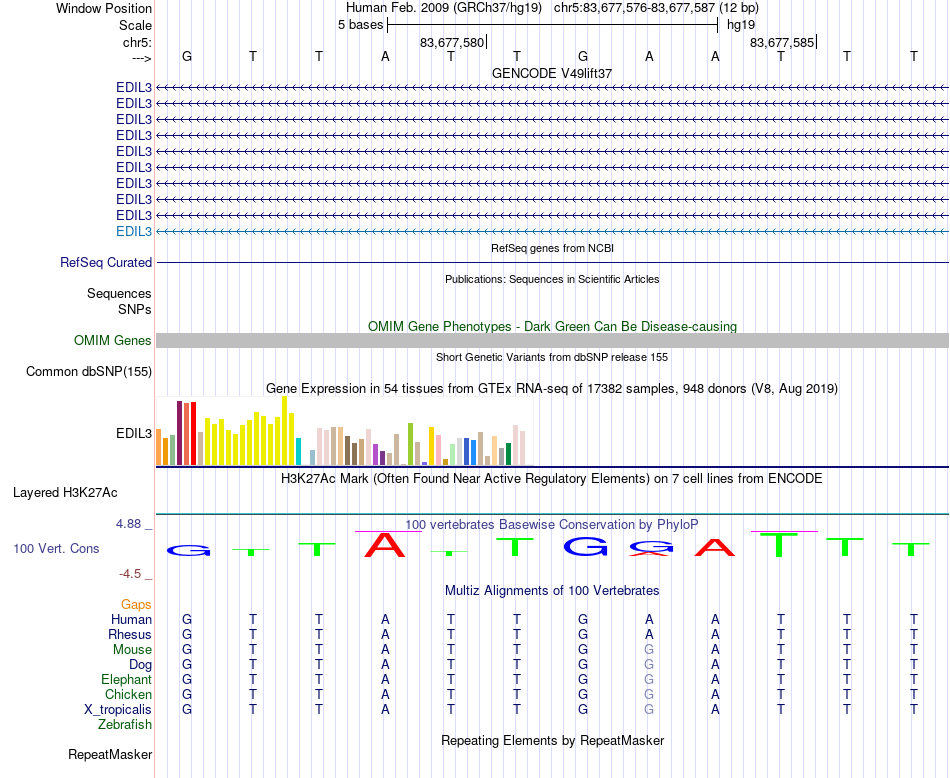
Task: Open Publications: Sequences in Scientific Articles title
Action: (x=552, y=279)
